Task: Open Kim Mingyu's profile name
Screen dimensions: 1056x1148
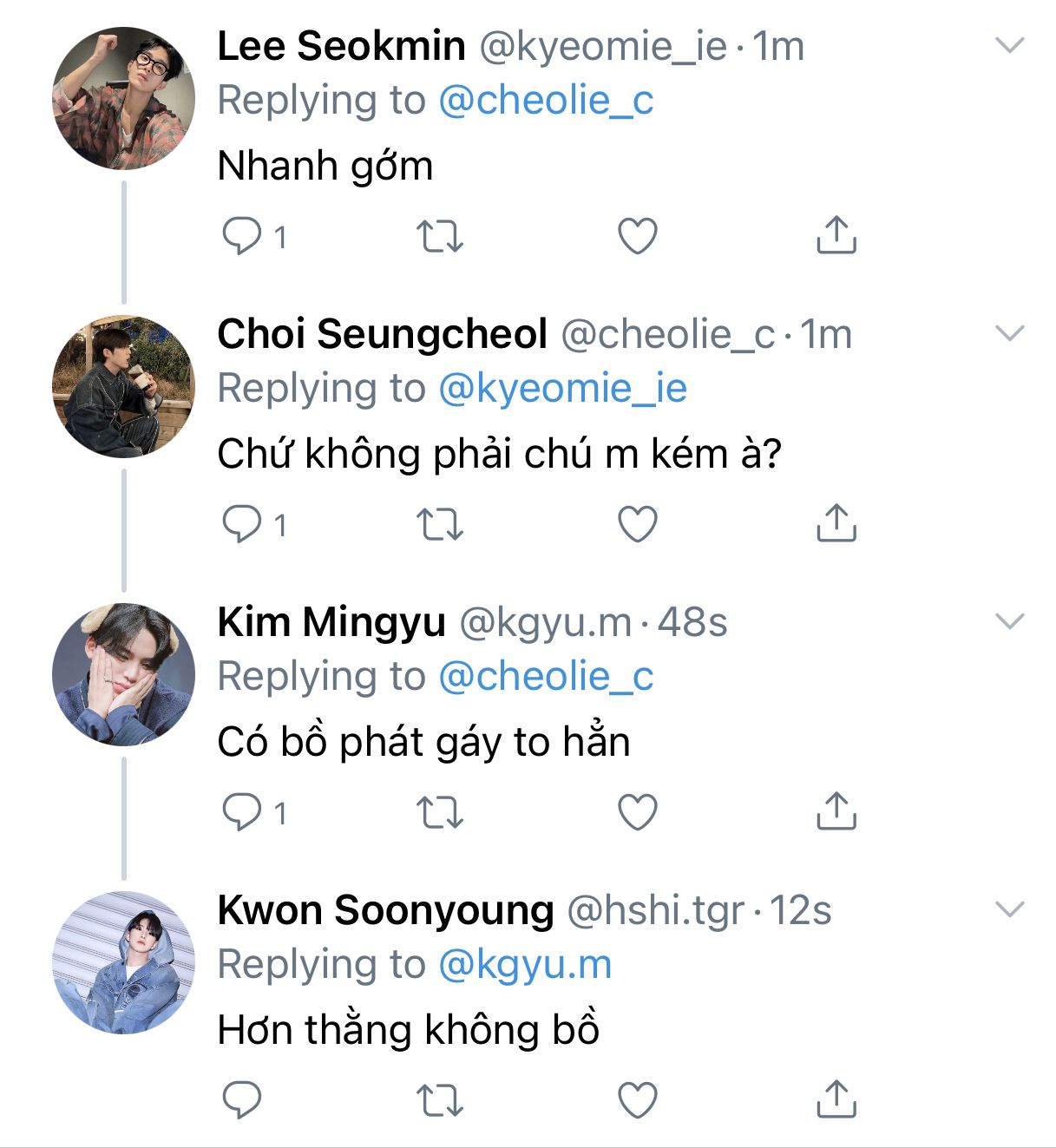Action: point(331,622)
